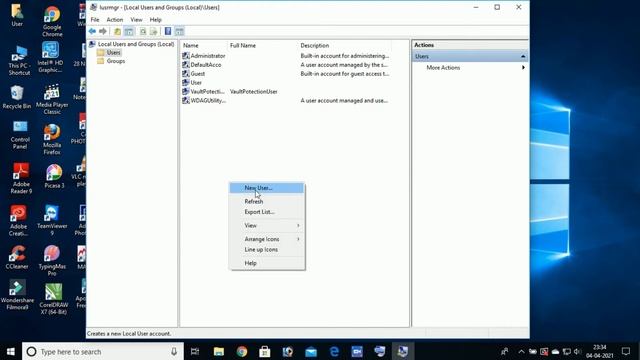Open This PC shortcut on desktop
The height and width of the screenshot is (360, 640).
tap(19, 61)
